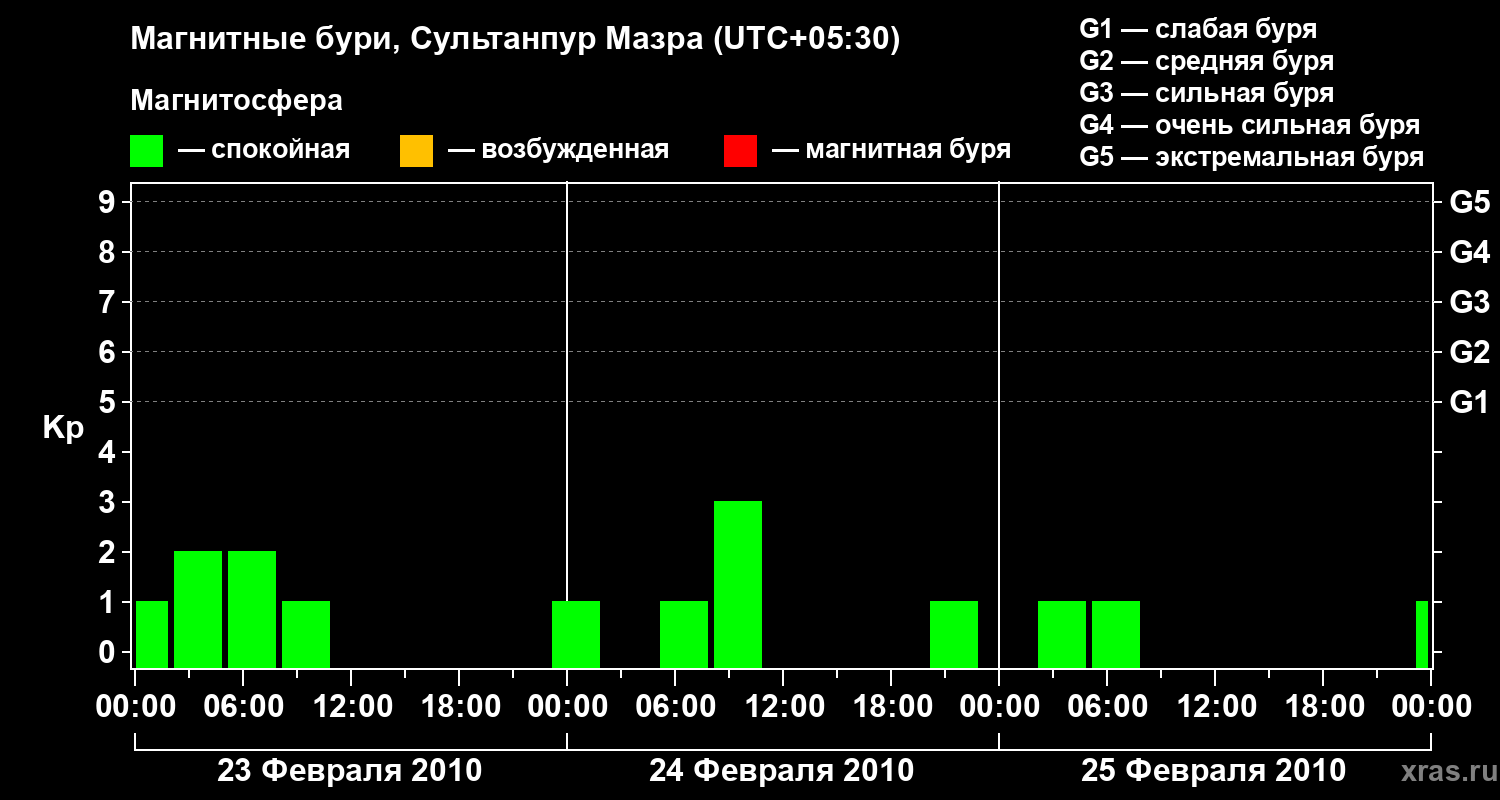This screenshot has width=1500, height=800.
Task: Click the "18:00" time label under 24 Февраля
Action: tap(891, 707)
